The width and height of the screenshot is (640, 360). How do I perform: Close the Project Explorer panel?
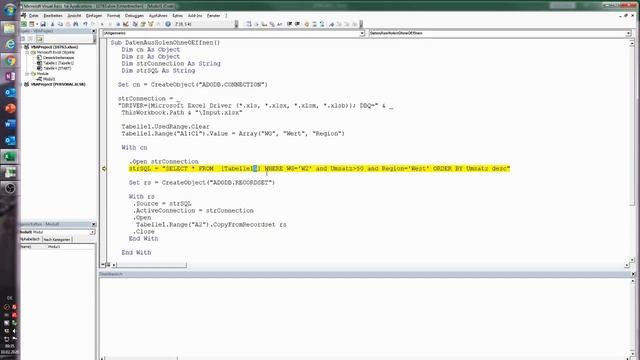pyautogui.click(x=93, y=31)
